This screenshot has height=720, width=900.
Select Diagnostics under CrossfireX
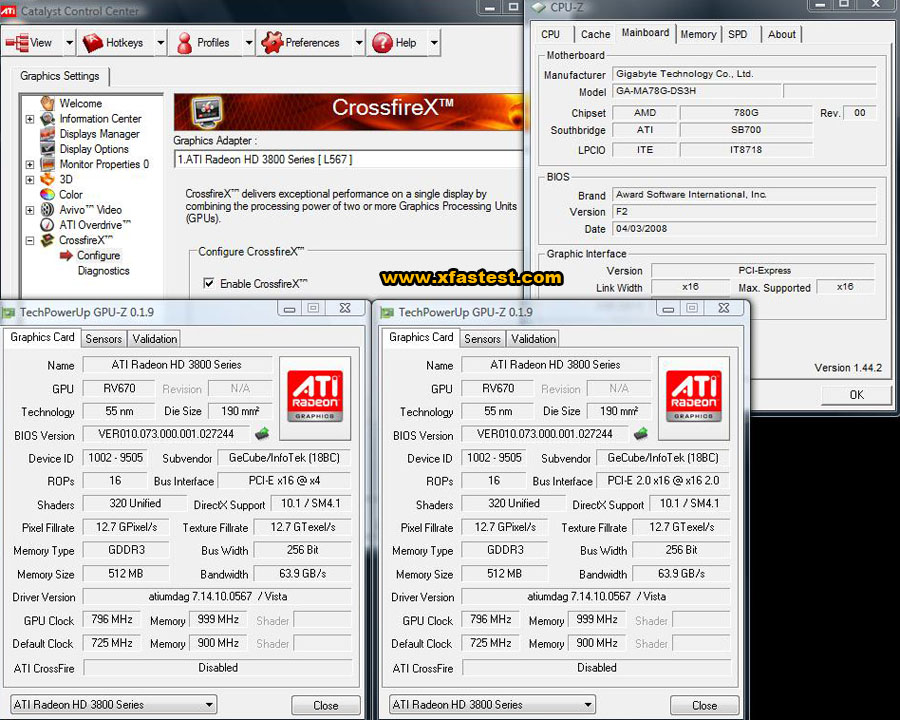(x=104, y=270)
